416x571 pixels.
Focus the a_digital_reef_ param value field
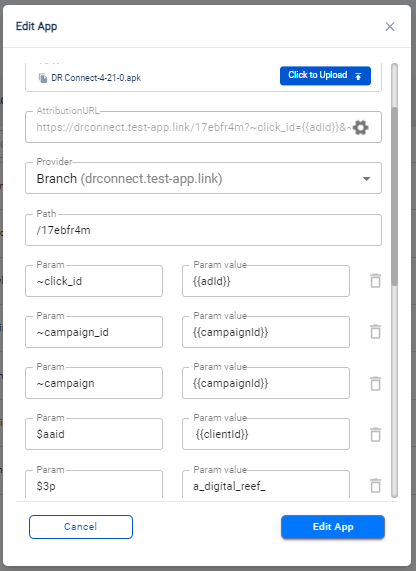266,484
